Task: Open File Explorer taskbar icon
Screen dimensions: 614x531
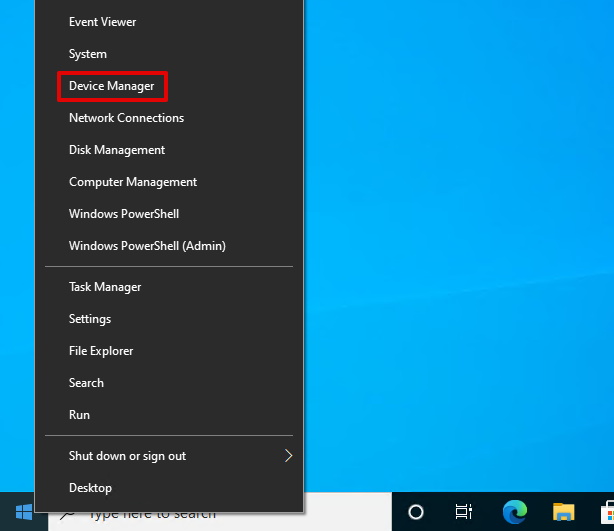Action: [563, 512]
